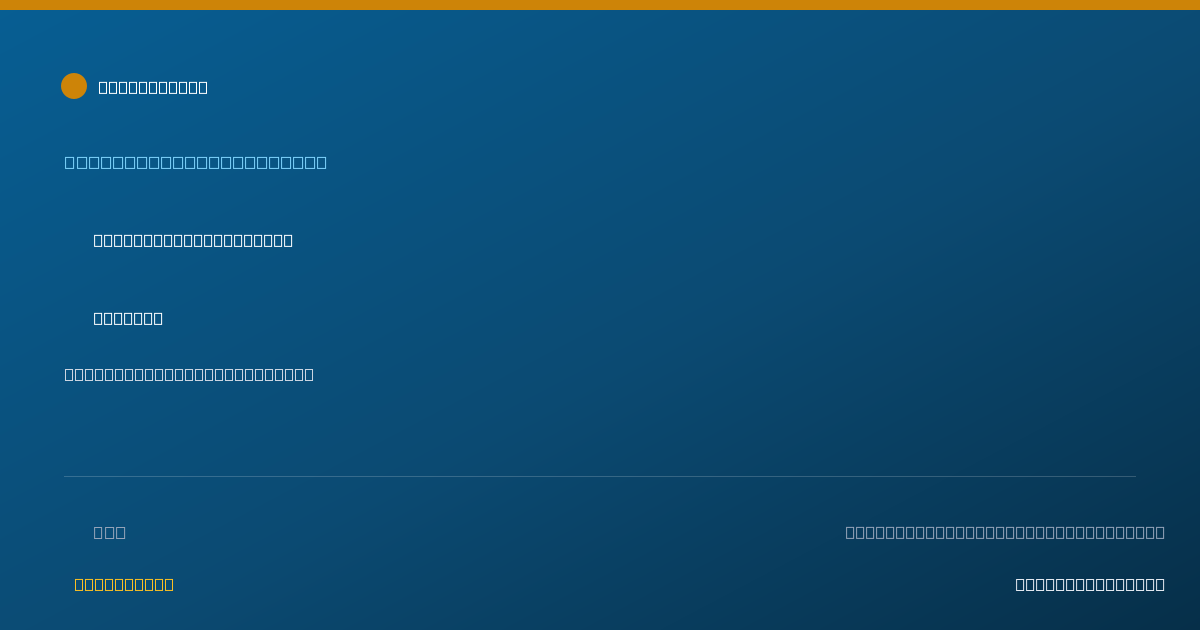Click the short indented white text line
1200x630 pixels.
(x=128, y=318)
